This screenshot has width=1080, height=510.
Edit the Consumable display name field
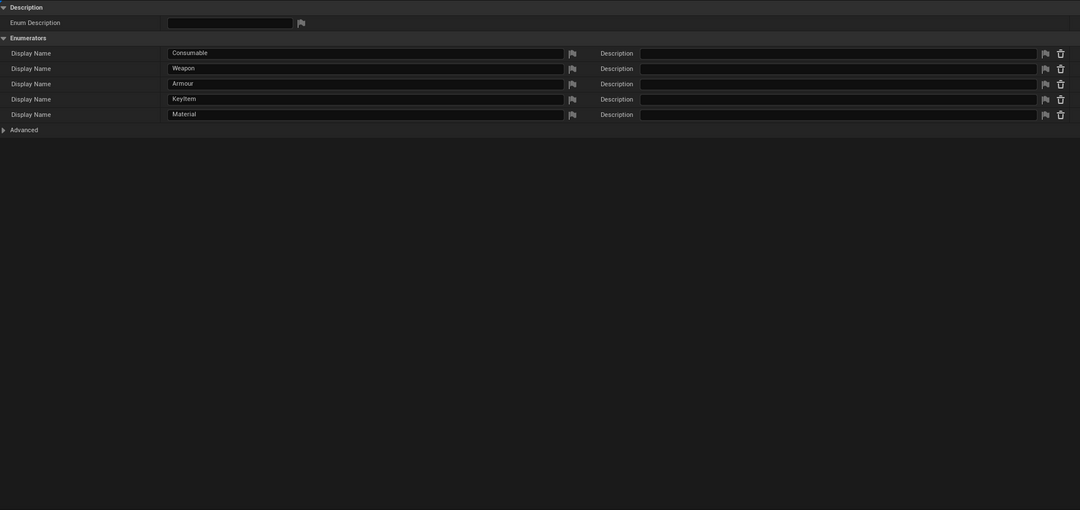pos(366,54)
